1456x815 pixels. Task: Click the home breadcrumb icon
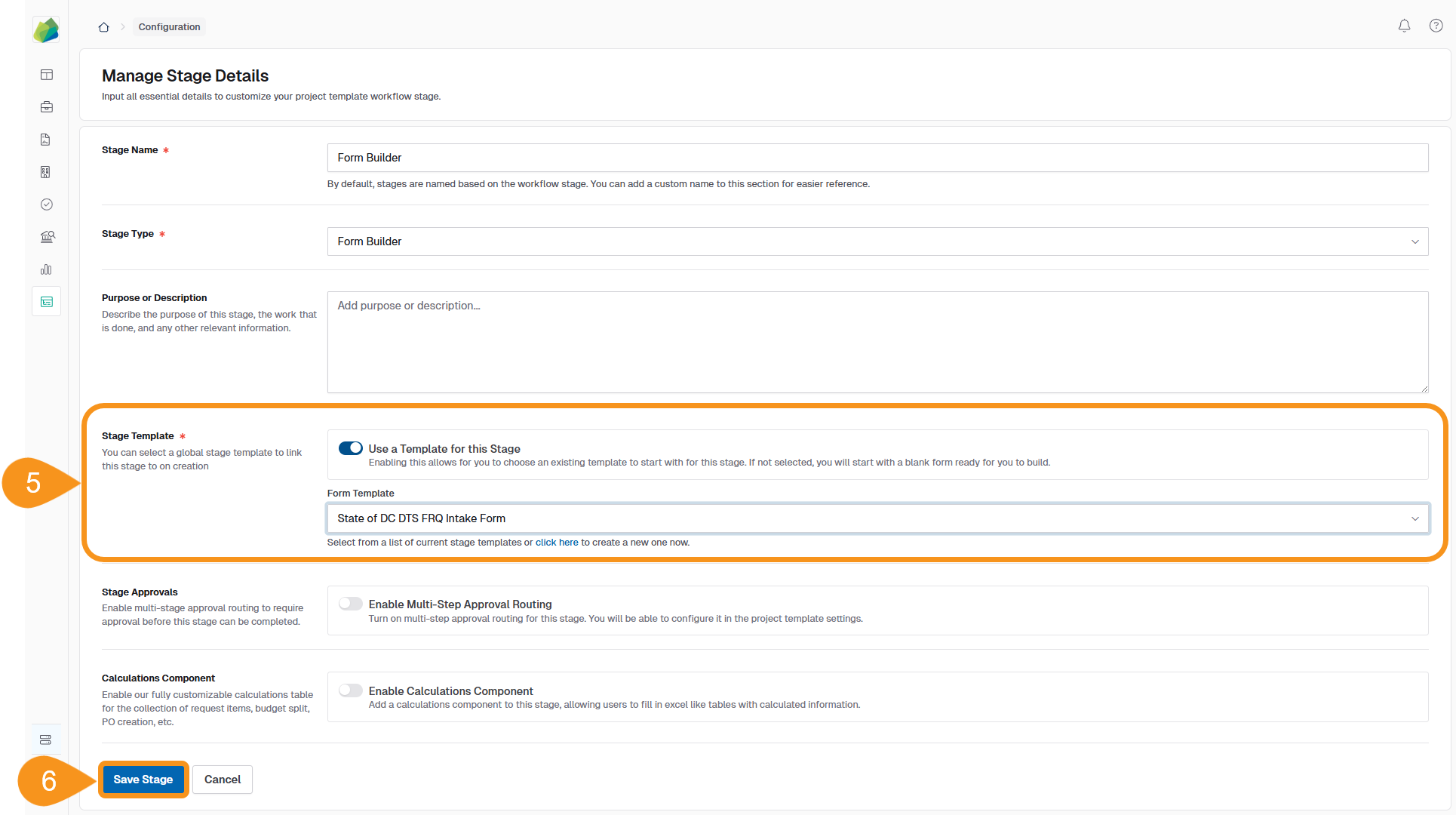(103, 26)
